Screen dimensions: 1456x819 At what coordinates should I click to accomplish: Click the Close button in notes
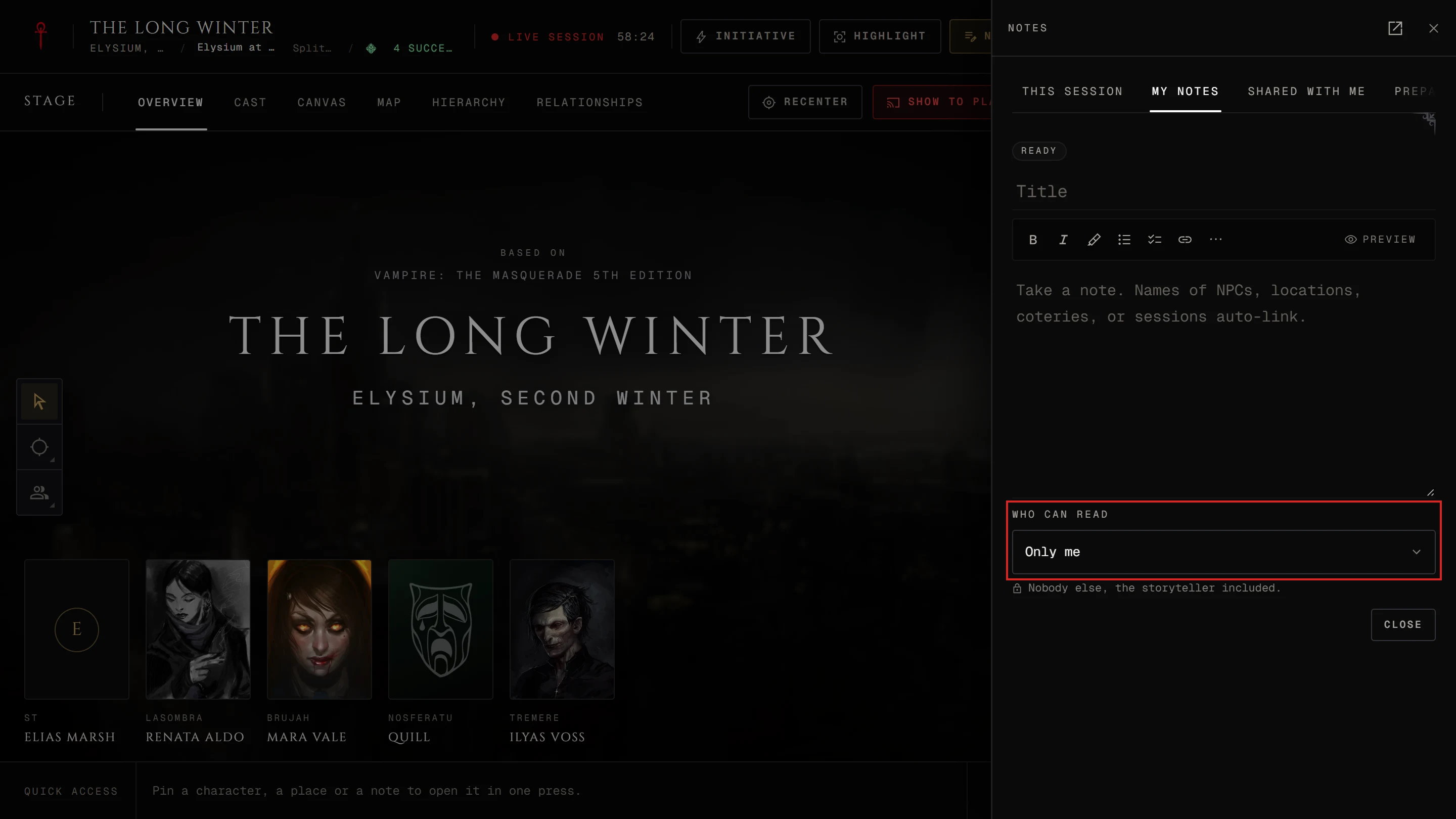click(x=1403, y=624)
